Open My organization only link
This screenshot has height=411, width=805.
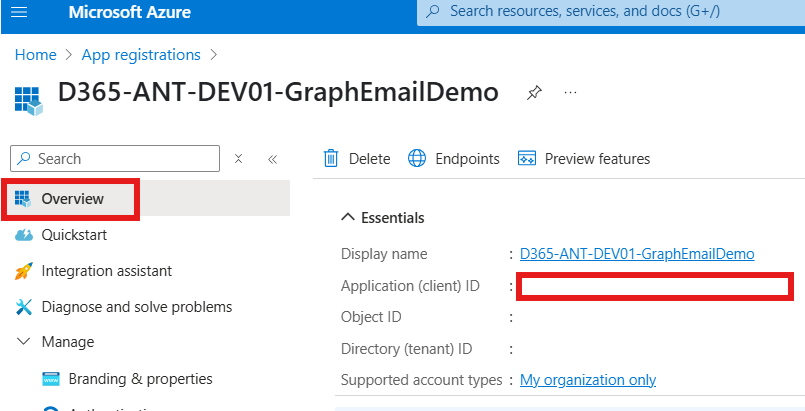point(588,380)
